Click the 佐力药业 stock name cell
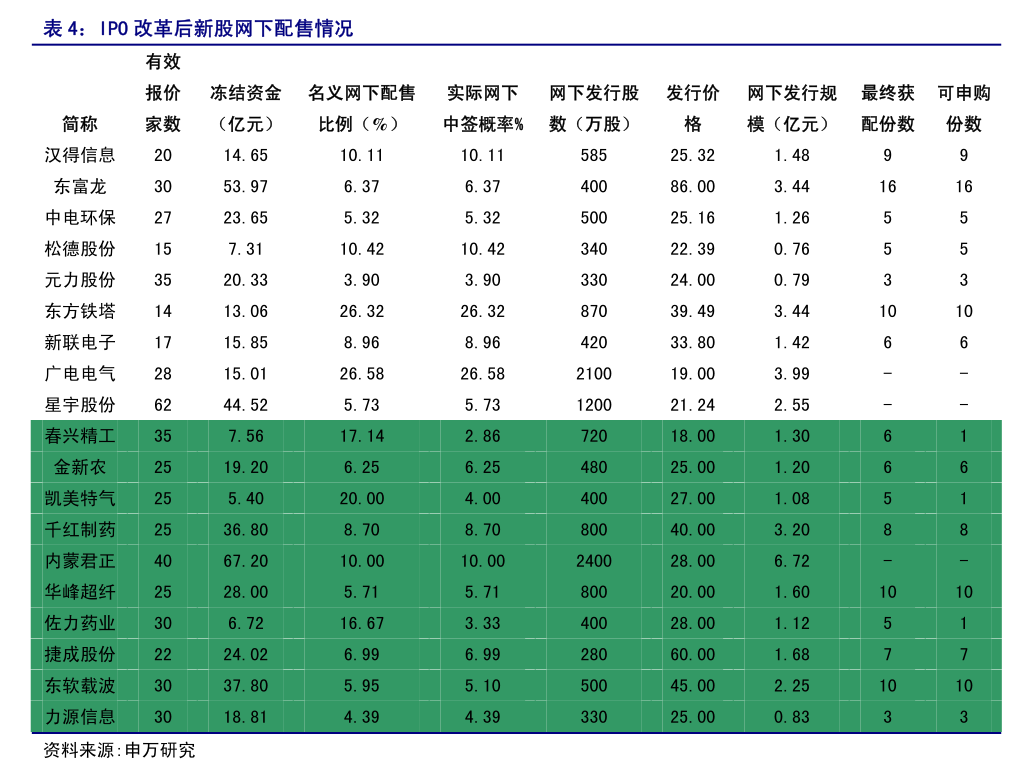 tap(80, 623)
